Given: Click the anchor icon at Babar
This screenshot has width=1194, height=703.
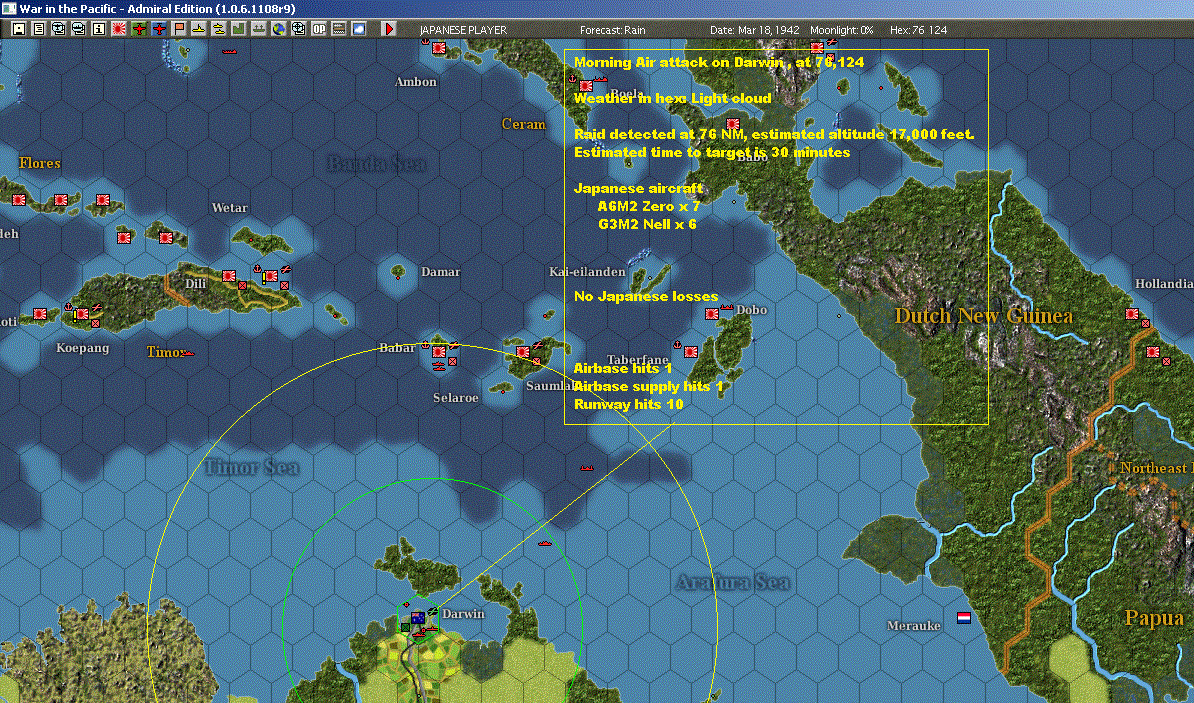Looking at the screenshot, I should (x=426, y=345).
